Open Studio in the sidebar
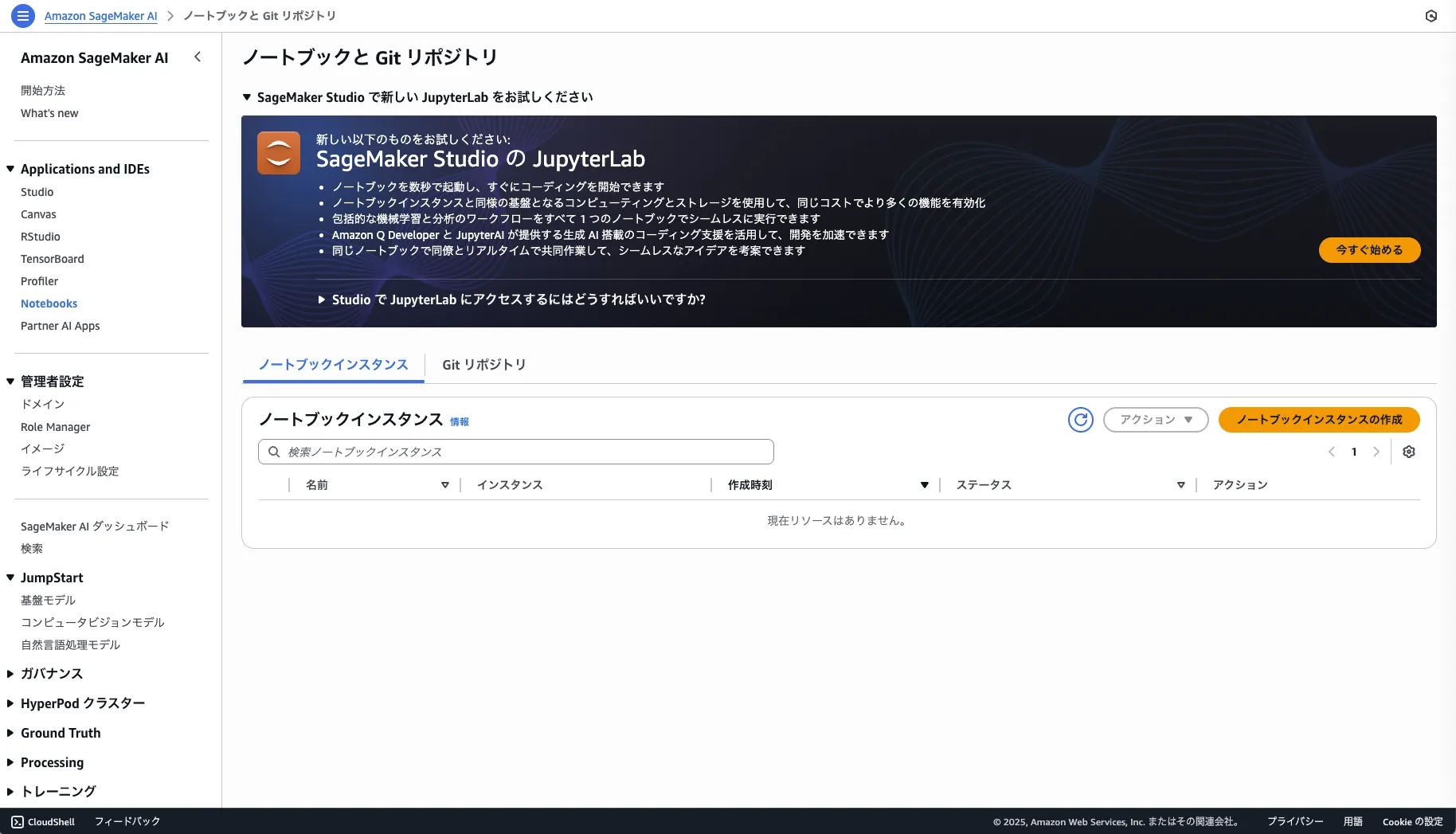The width and height of the screenshot is (1456, 834). point(37,192)
